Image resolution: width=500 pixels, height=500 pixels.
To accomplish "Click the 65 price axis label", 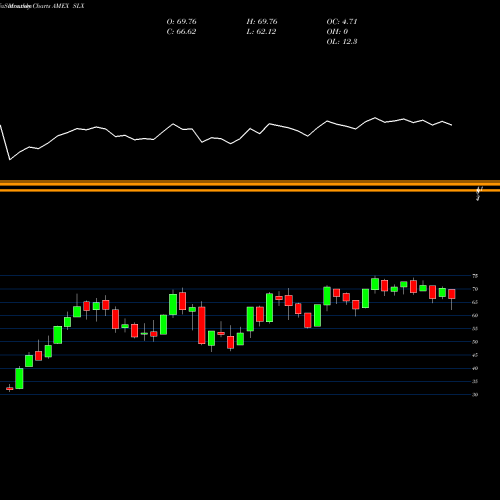I will click(x=475, y=302).
